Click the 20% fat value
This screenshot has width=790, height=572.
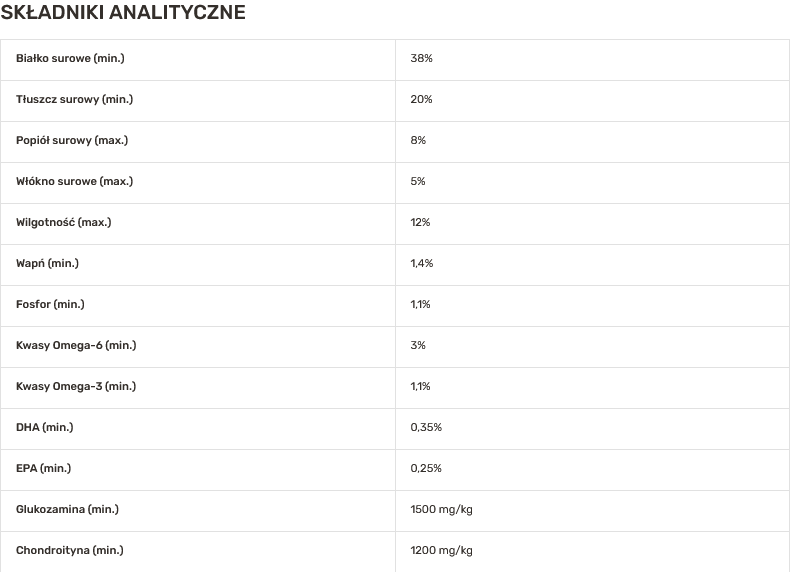(x=421, y=100)
